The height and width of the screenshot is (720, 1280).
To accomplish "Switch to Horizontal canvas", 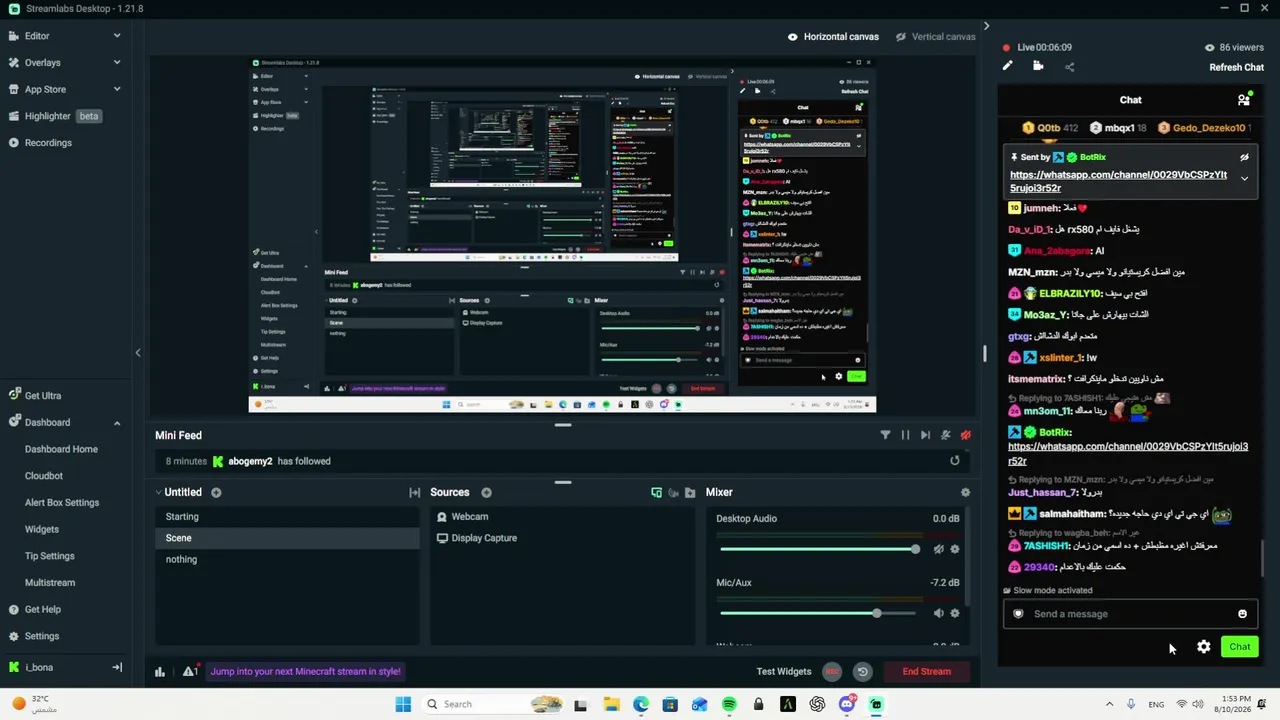I will [x=833, y=37].
